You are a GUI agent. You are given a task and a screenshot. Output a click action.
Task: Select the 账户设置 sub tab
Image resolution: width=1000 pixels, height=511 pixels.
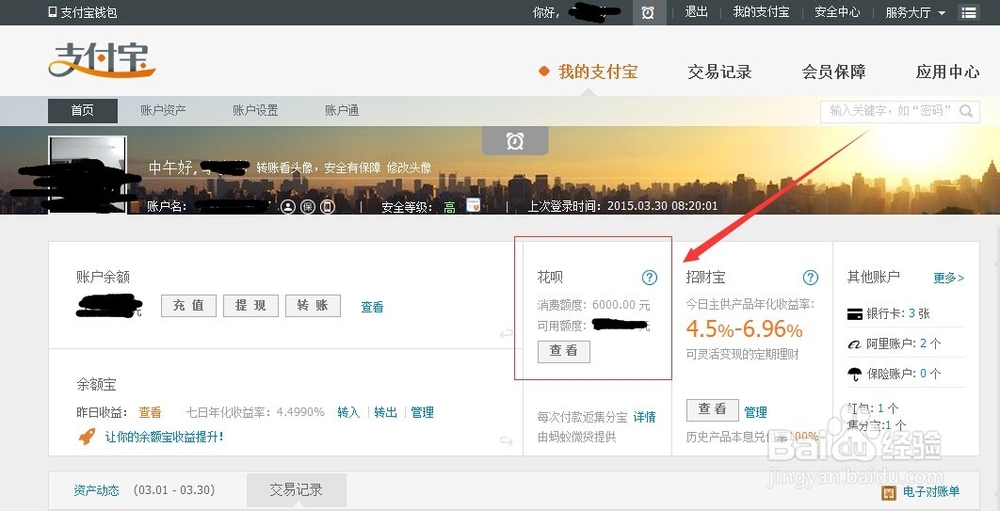tap(255, 110)
